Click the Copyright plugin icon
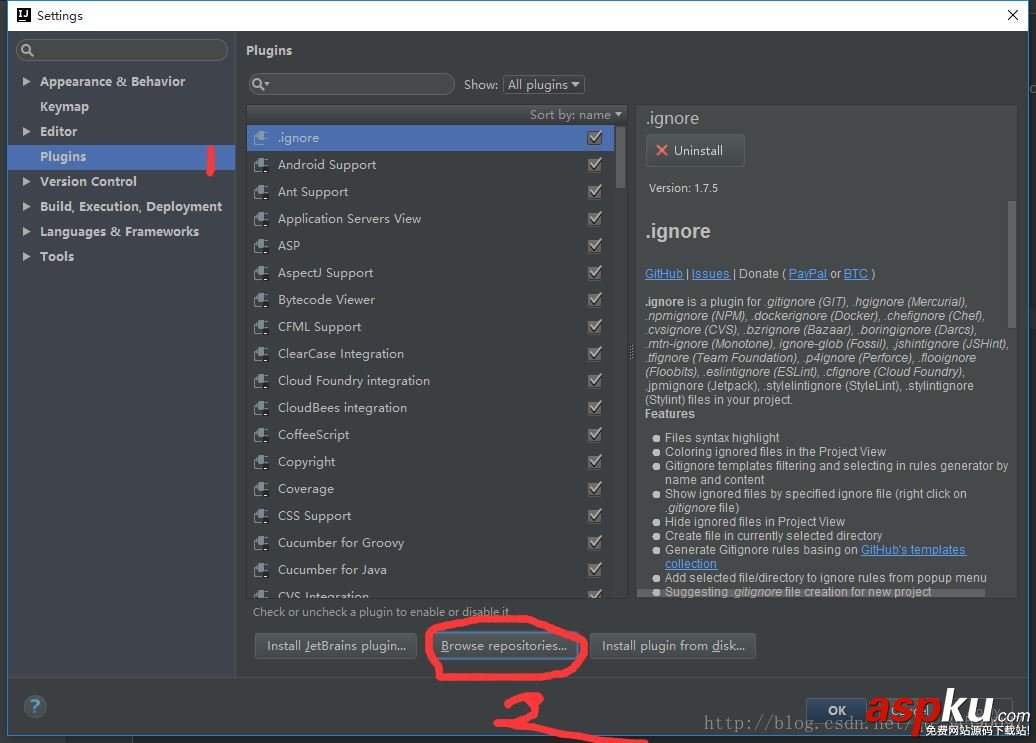The height and width of the screenshot is (743, 1036). pos(261,462)
